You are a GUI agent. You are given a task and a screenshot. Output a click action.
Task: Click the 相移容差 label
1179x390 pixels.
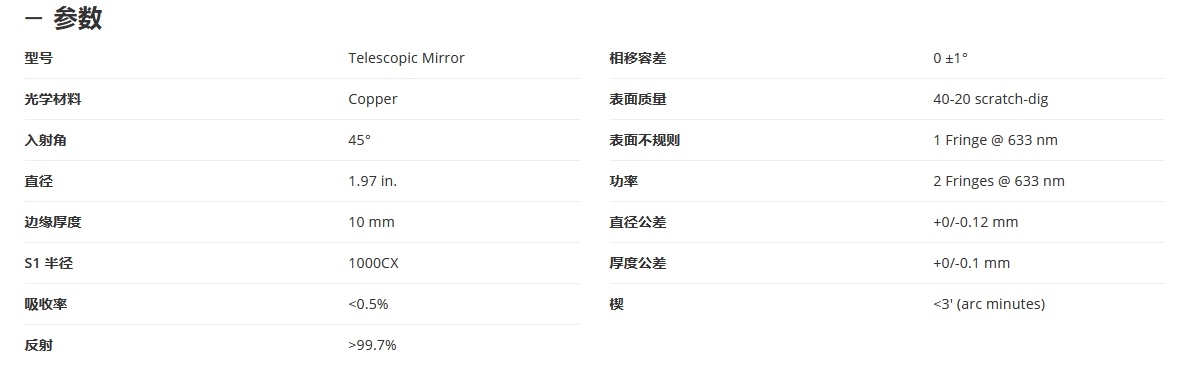[638, 58]
